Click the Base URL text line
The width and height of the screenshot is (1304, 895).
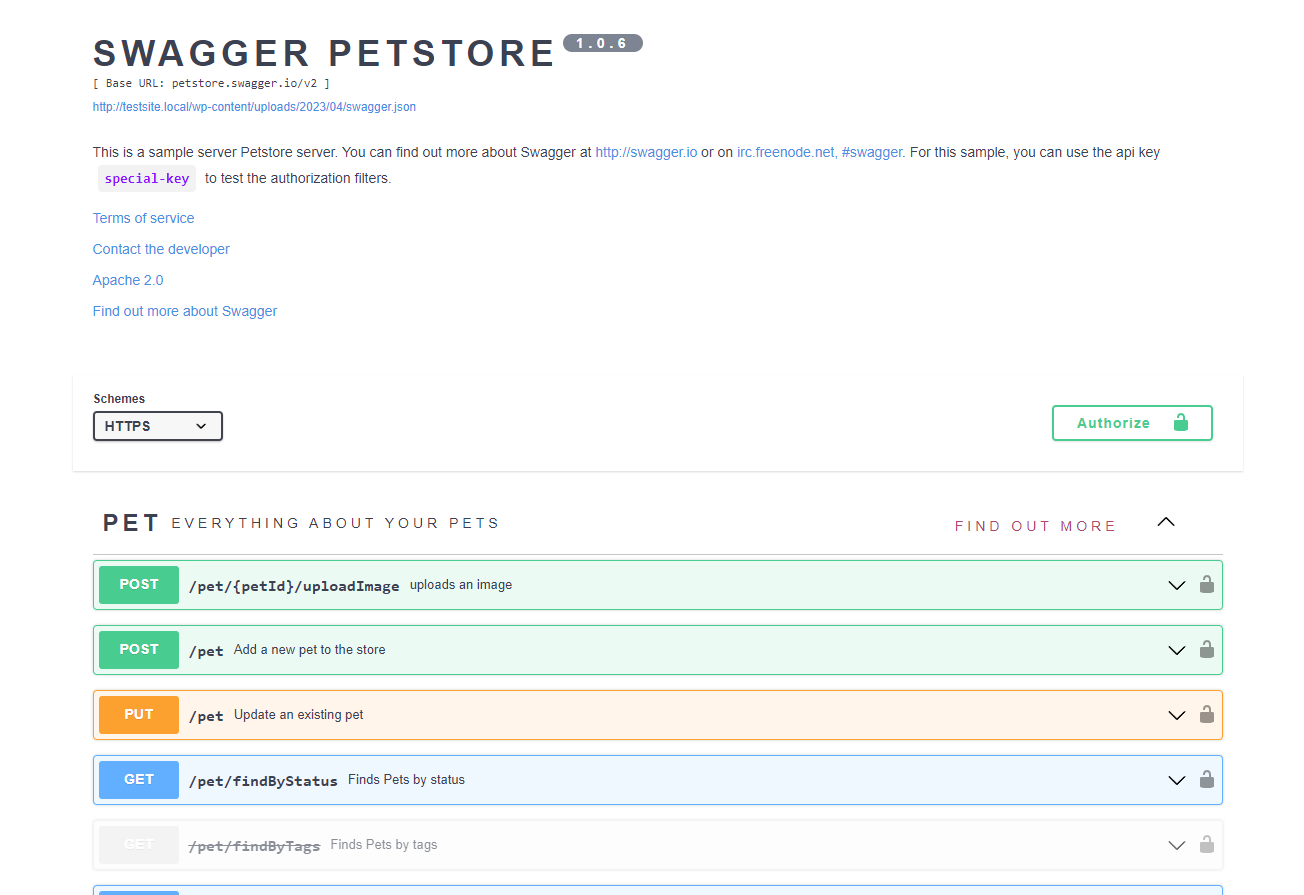211,83
